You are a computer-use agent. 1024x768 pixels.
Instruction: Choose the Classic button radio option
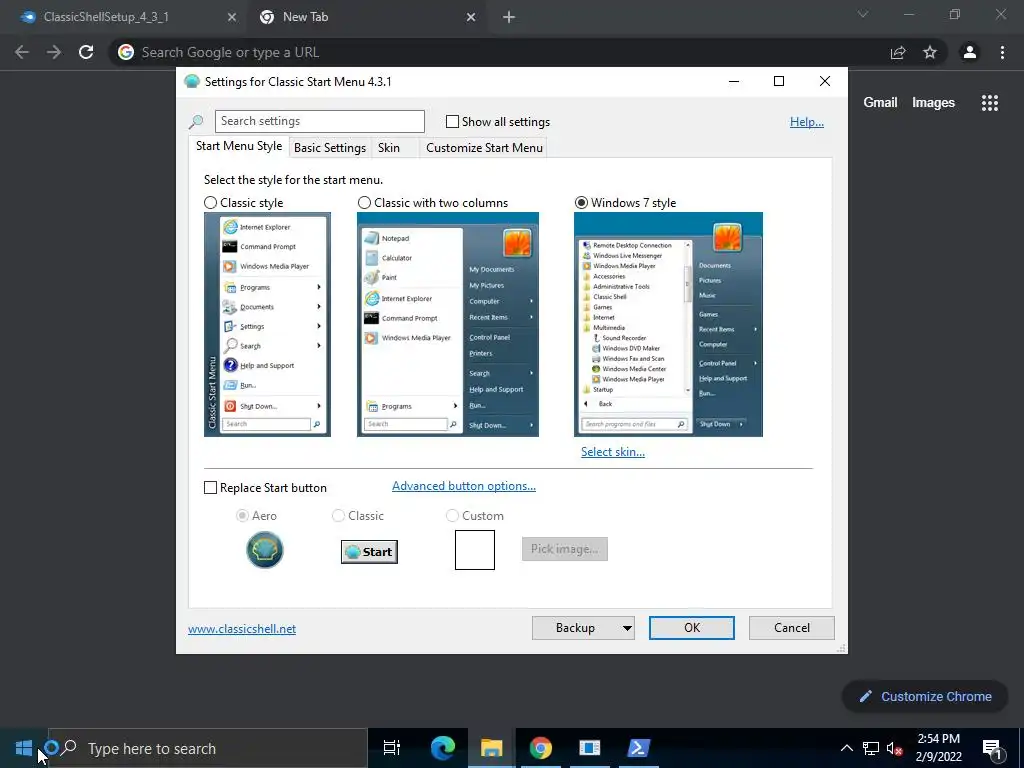coord(338,516)
